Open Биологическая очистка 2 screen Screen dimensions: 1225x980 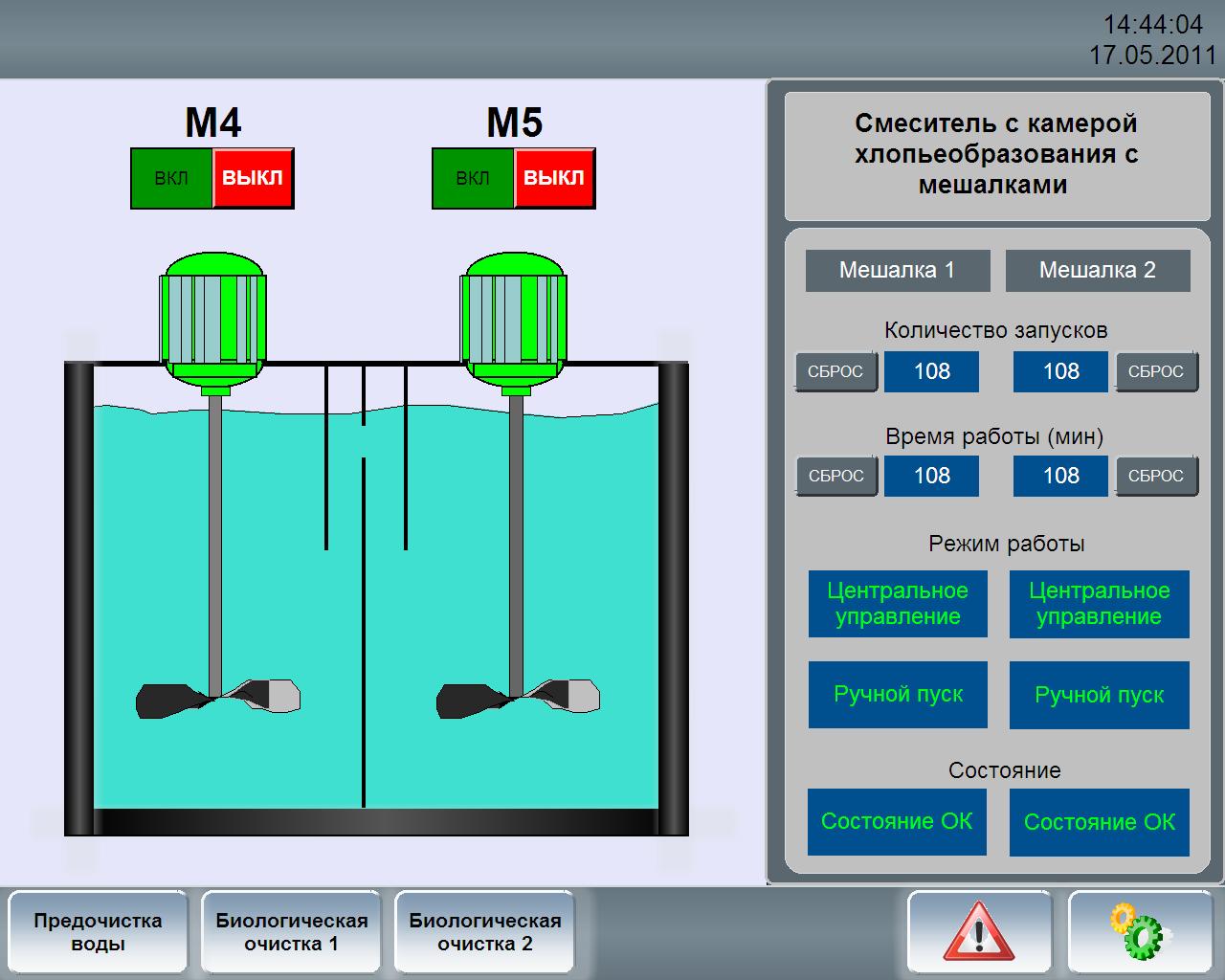coord(484,932)
